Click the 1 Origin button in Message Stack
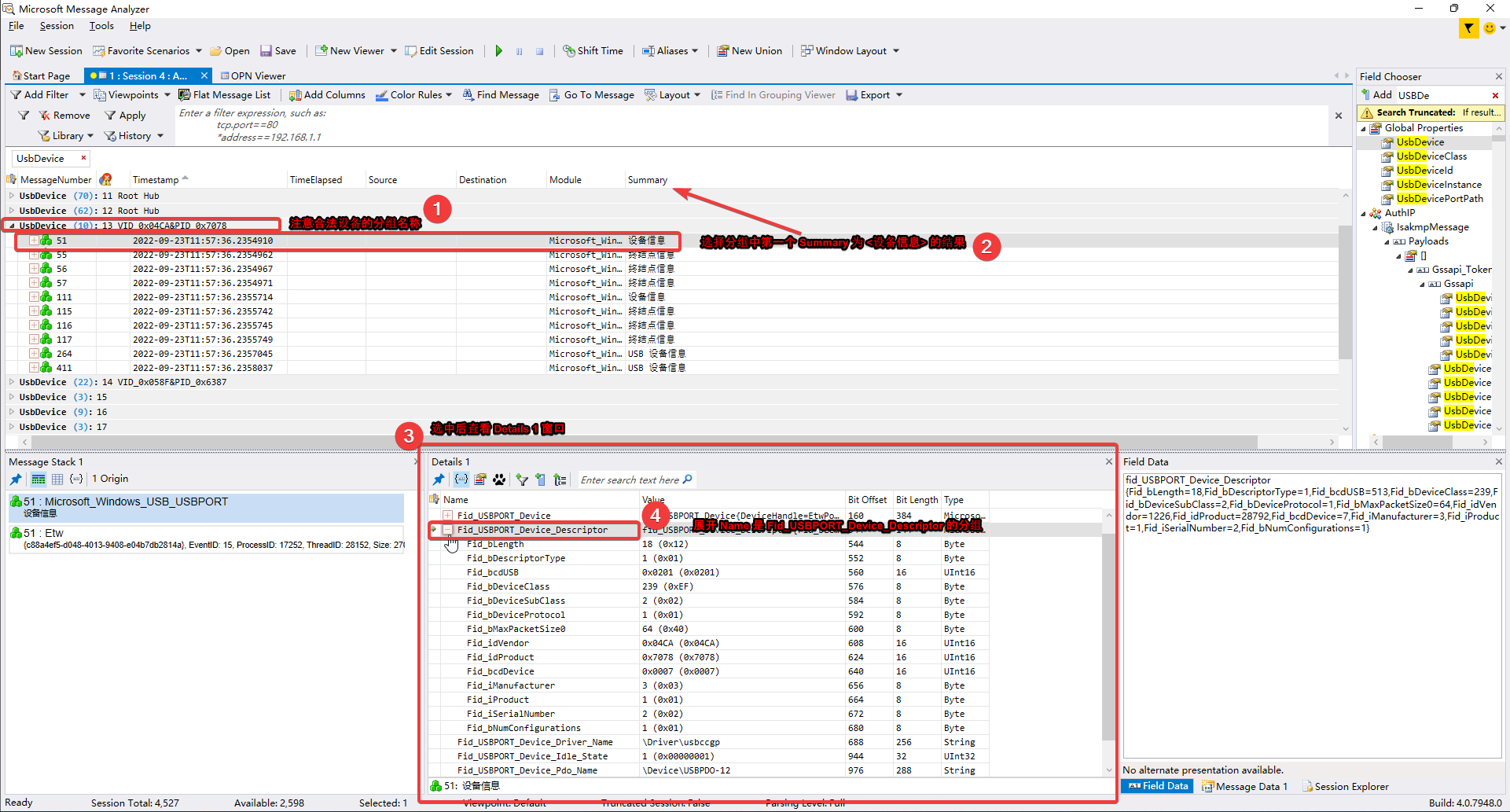 click(x=110, y=479)
